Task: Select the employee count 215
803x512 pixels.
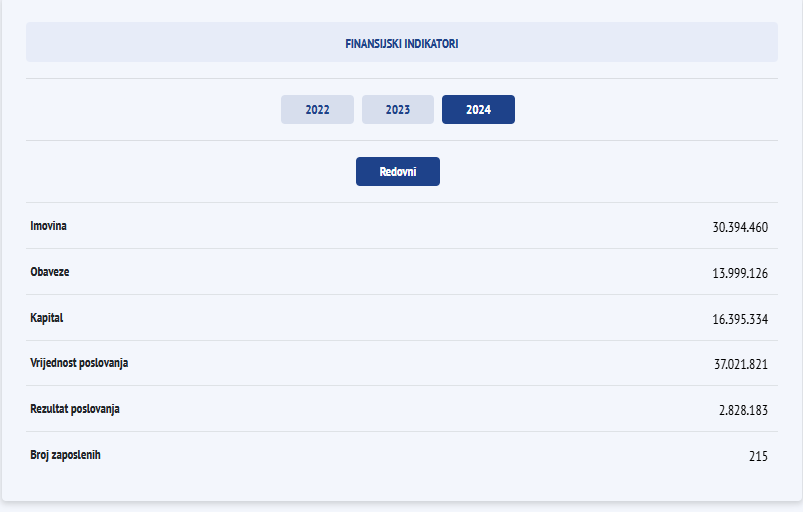Action: click(758, 457)
